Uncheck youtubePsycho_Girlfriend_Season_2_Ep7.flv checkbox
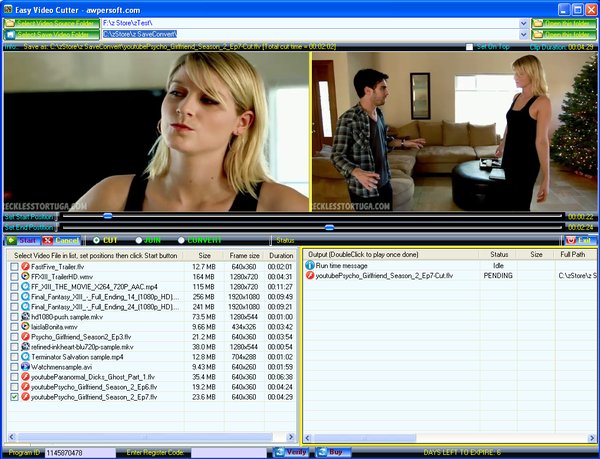 (14, 397)
